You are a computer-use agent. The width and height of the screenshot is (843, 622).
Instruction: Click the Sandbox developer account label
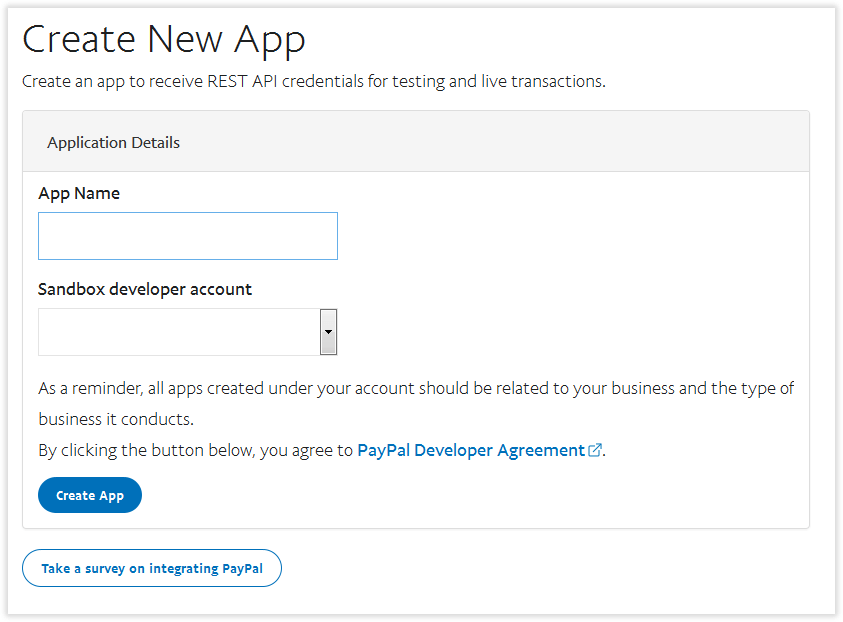145,289
